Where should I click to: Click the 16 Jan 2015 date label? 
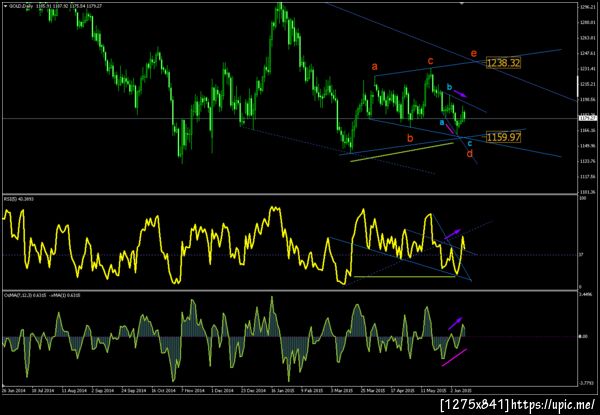coord(282,391)
